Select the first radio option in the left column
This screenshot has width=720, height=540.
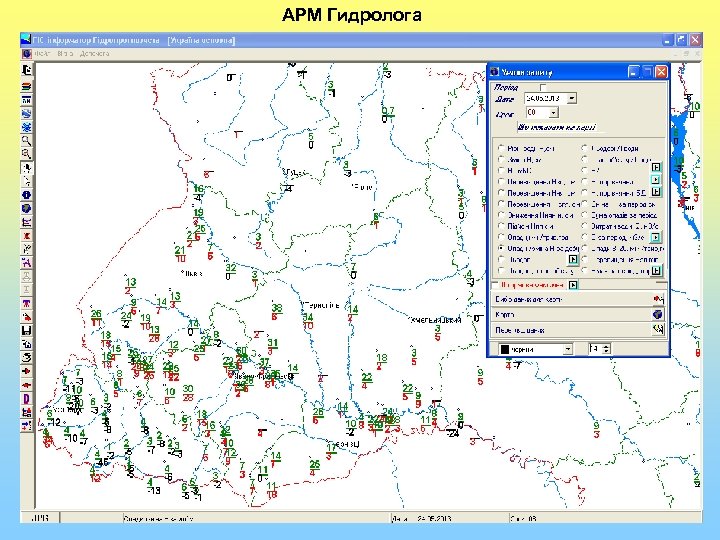(x=501, y=148)
